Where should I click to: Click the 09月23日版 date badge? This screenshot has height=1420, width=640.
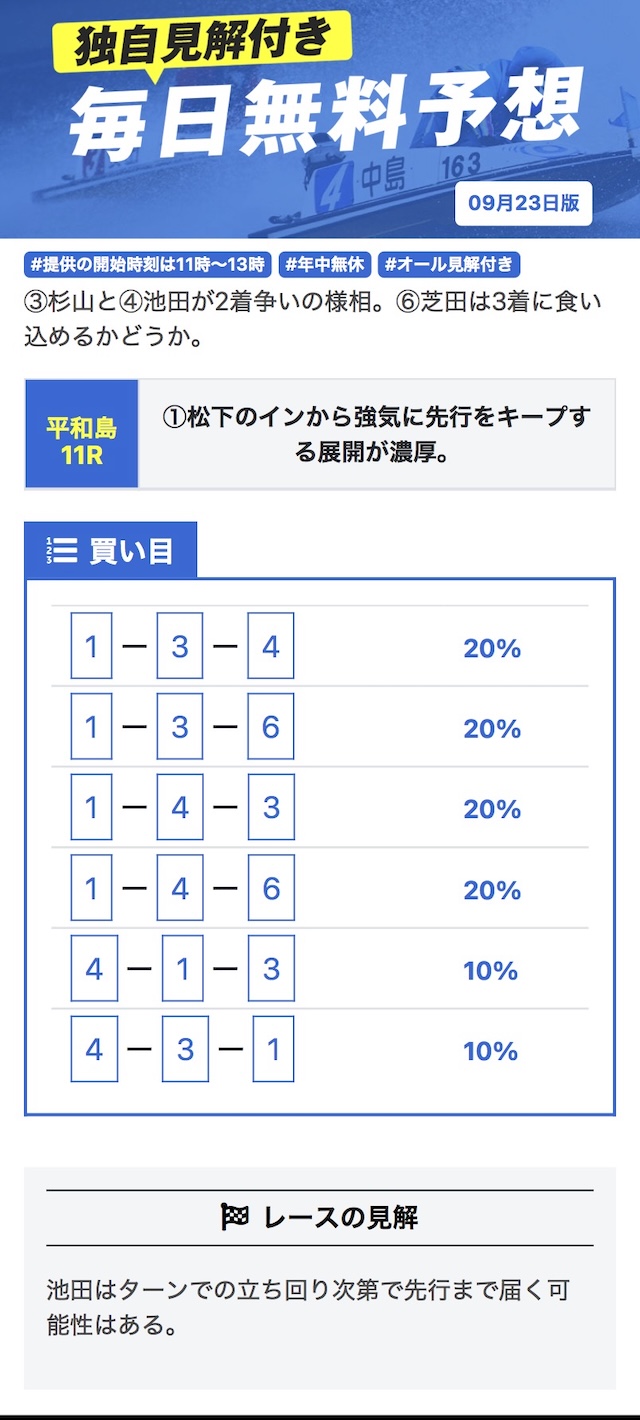[x=524, y=204]
